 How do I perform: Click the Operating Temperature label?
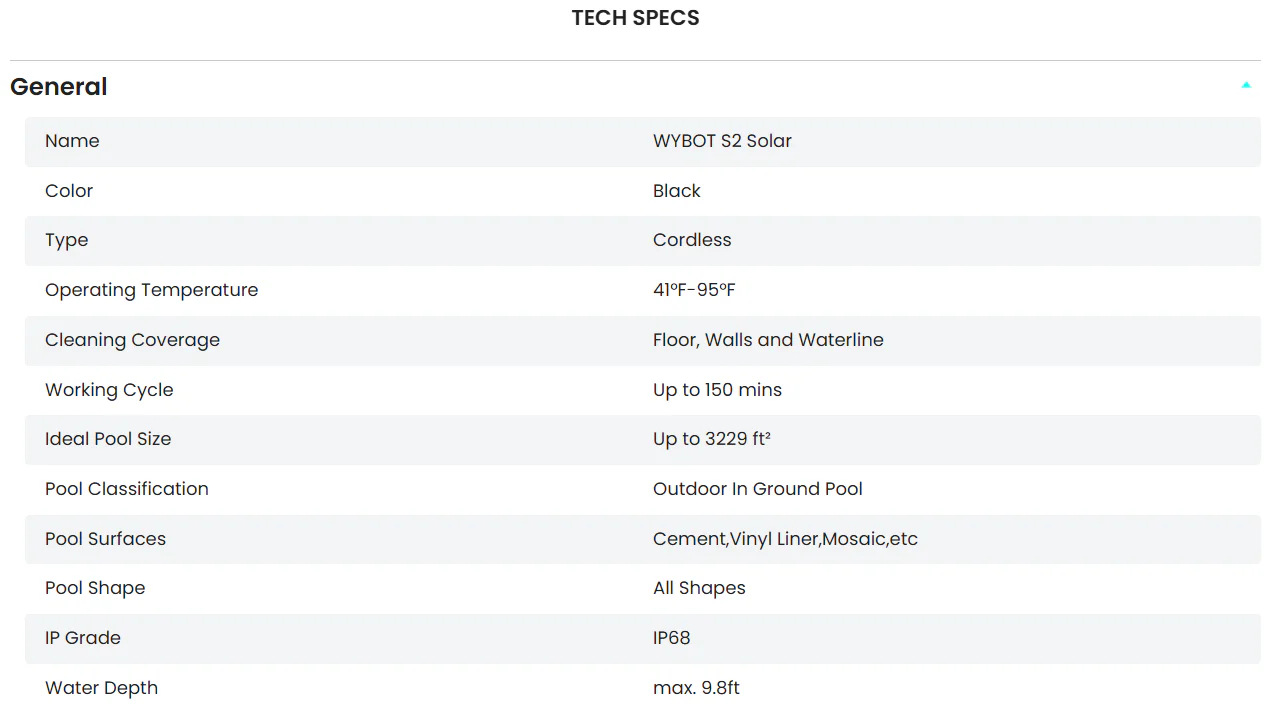point(151,290)
